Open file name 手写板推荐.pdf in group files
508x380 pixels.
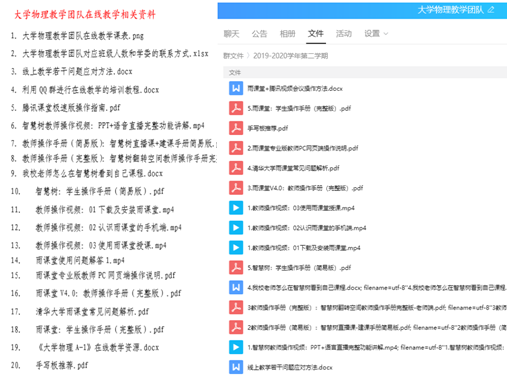tap(268, 128)
